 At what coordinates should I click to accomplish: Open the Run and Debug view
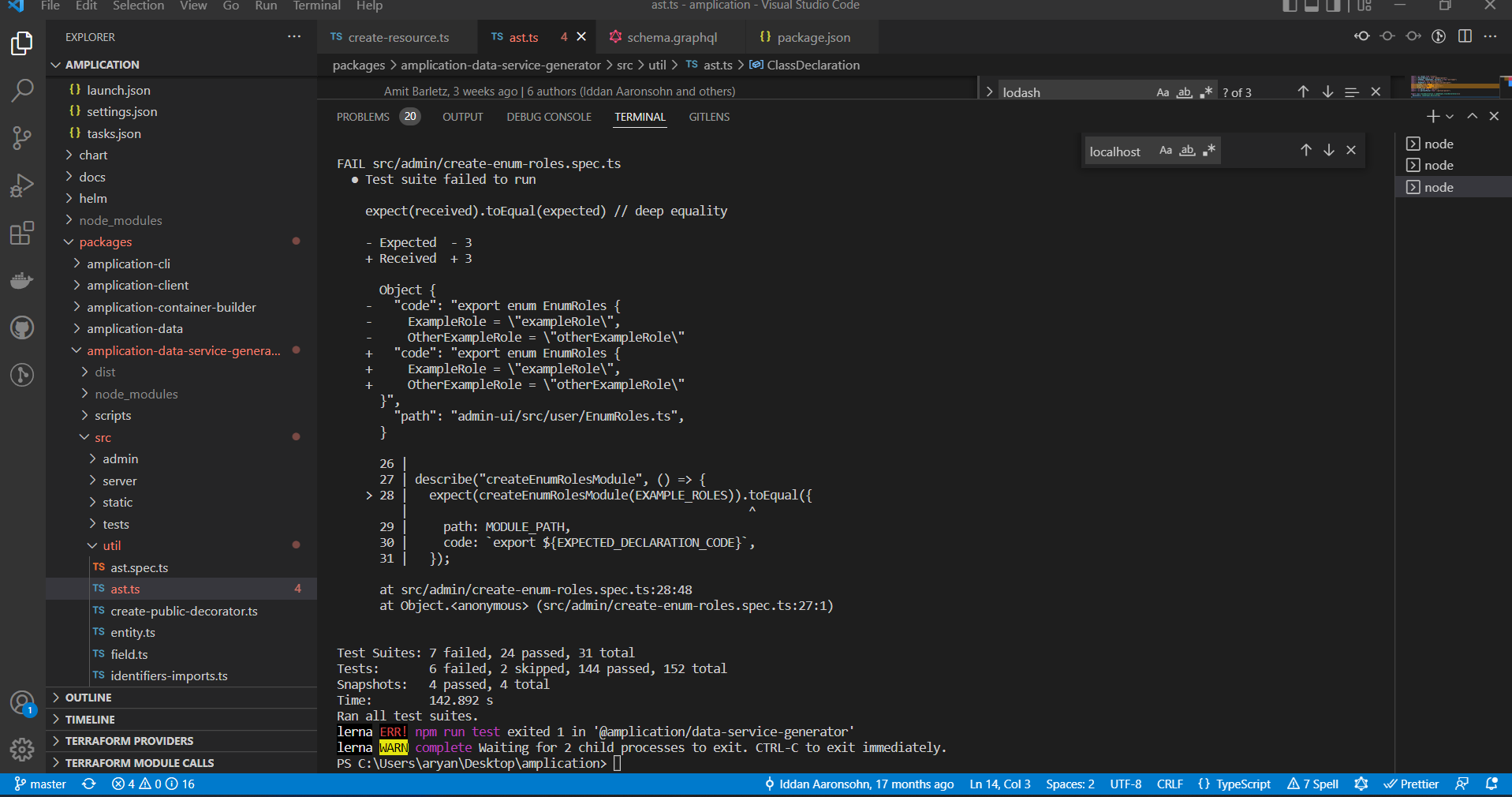tap(21, 185)
